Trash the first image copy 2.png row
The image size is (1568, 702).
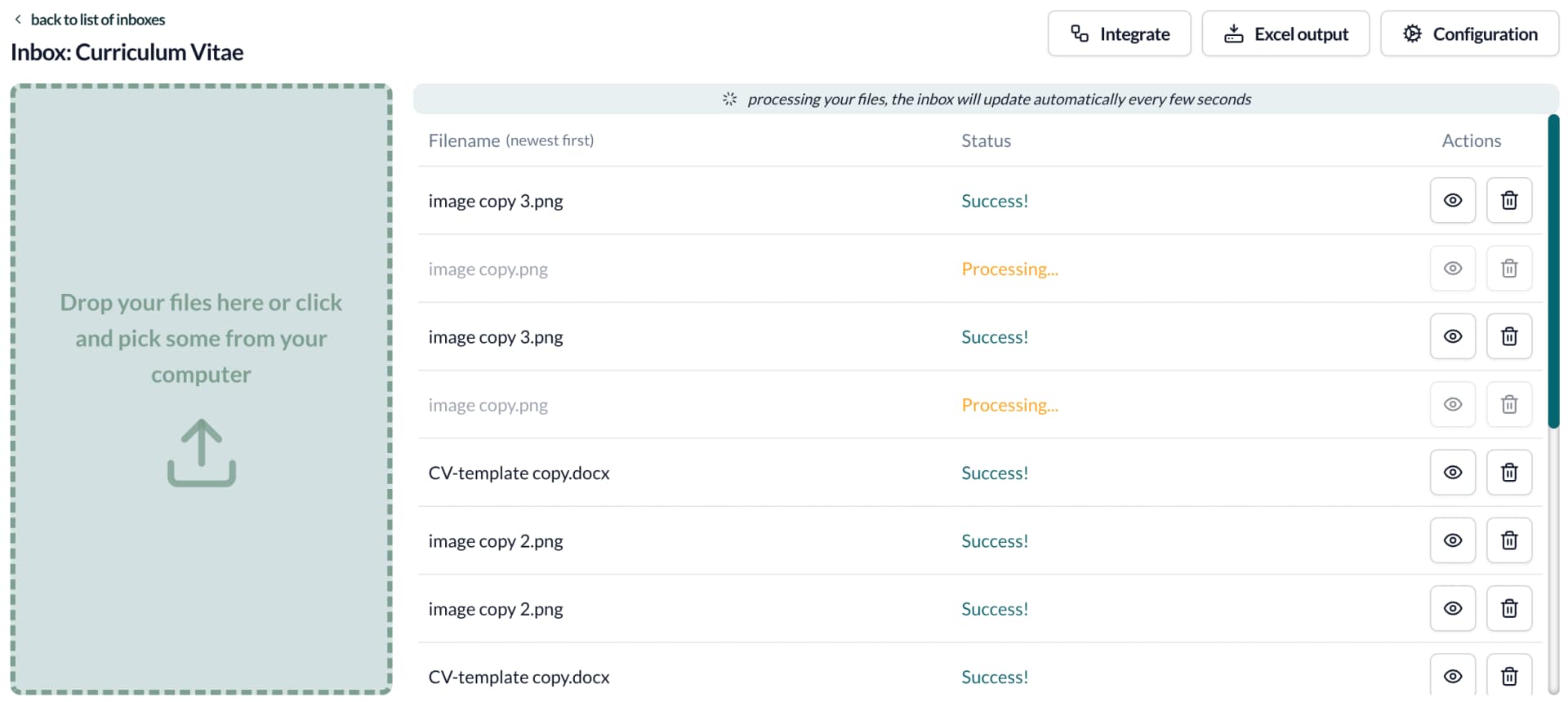click(1508, 540)
